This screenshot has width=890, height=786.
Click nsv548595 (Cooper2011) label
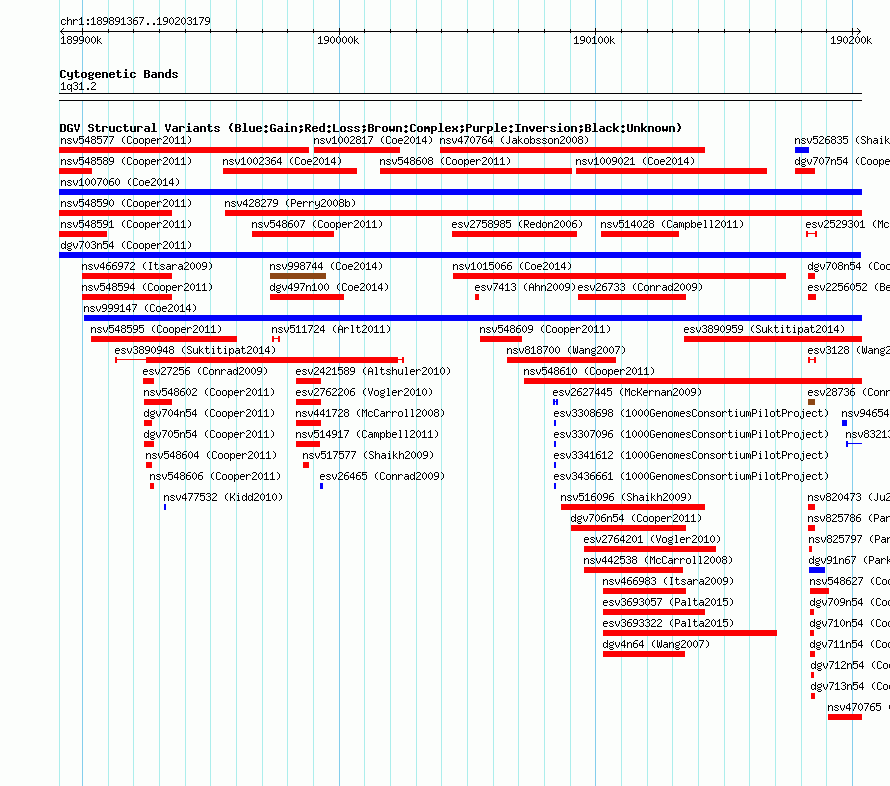tap(156, 329)
